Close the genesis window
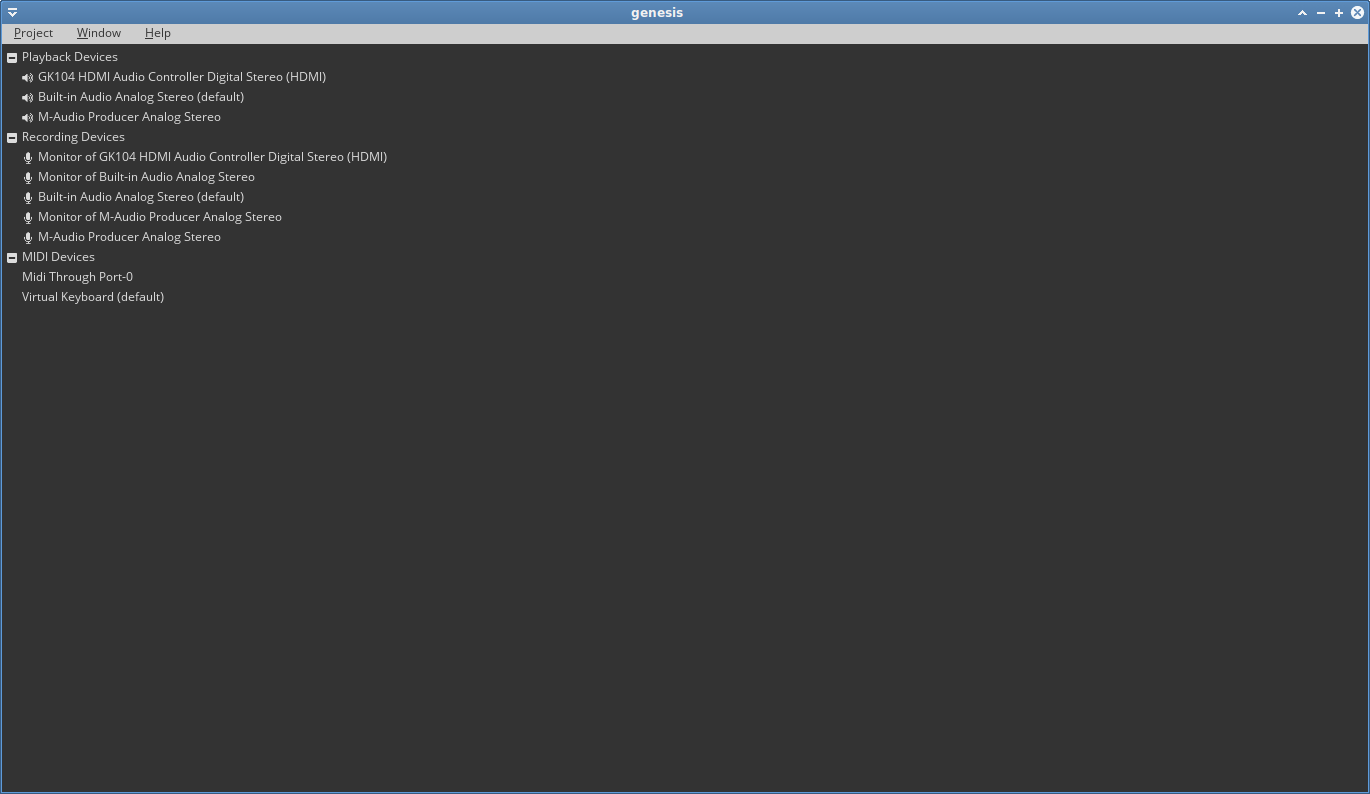This screenshot has height=794, width=1370. (1357, 13)
